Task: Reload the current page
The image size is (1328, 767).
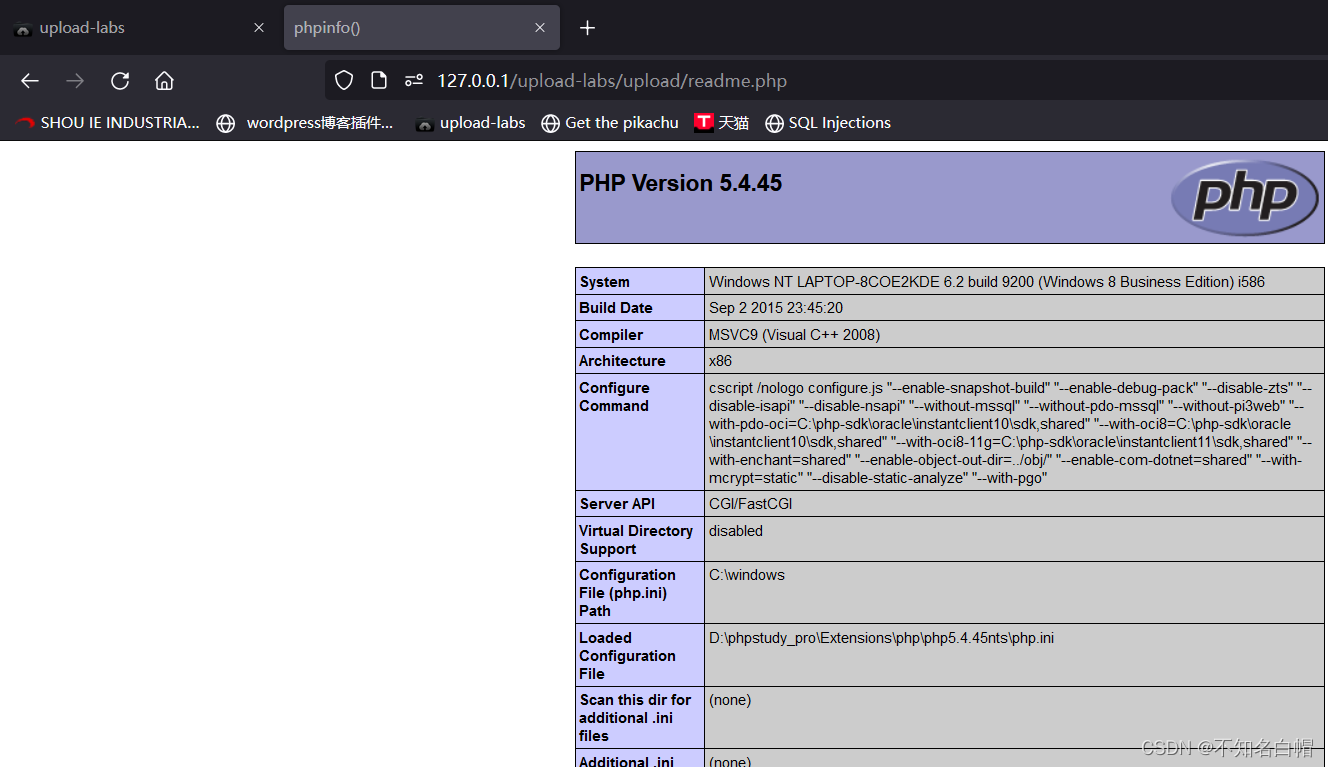Action: [x=119, y=81]
